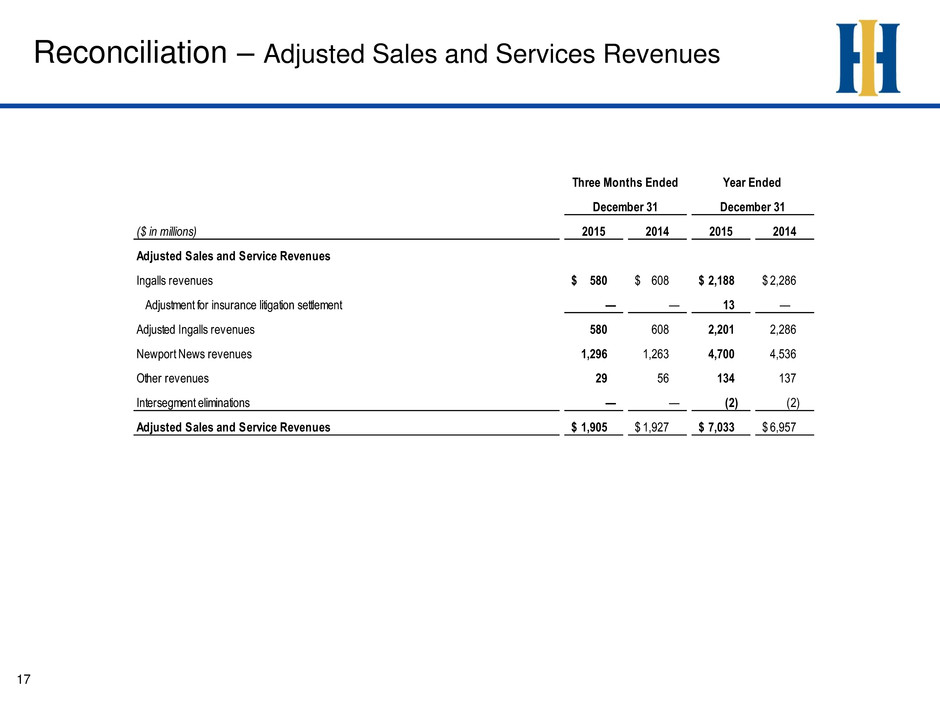Click Other revenues value '137'

point(788,378)
